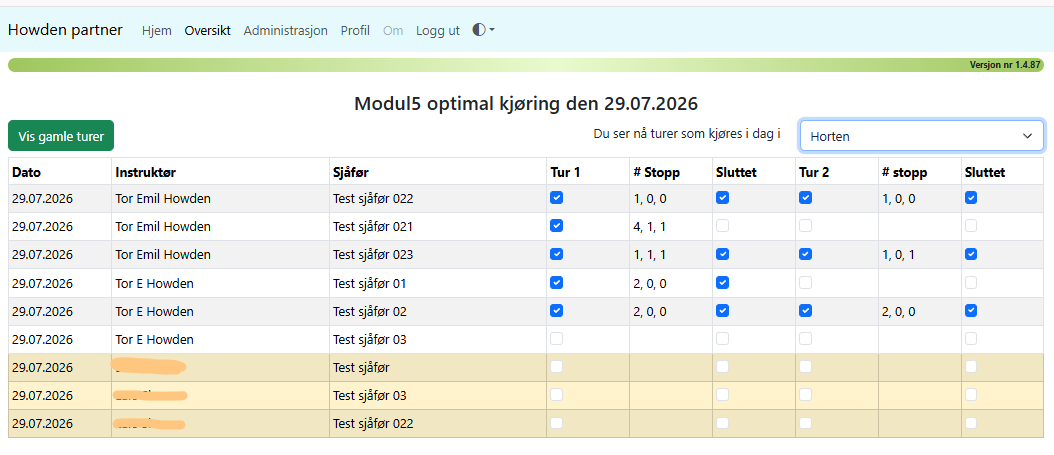This screenshot has width=1054, height=455.
Task: Show old trips with Vis gamle turer
Action: 61,136
